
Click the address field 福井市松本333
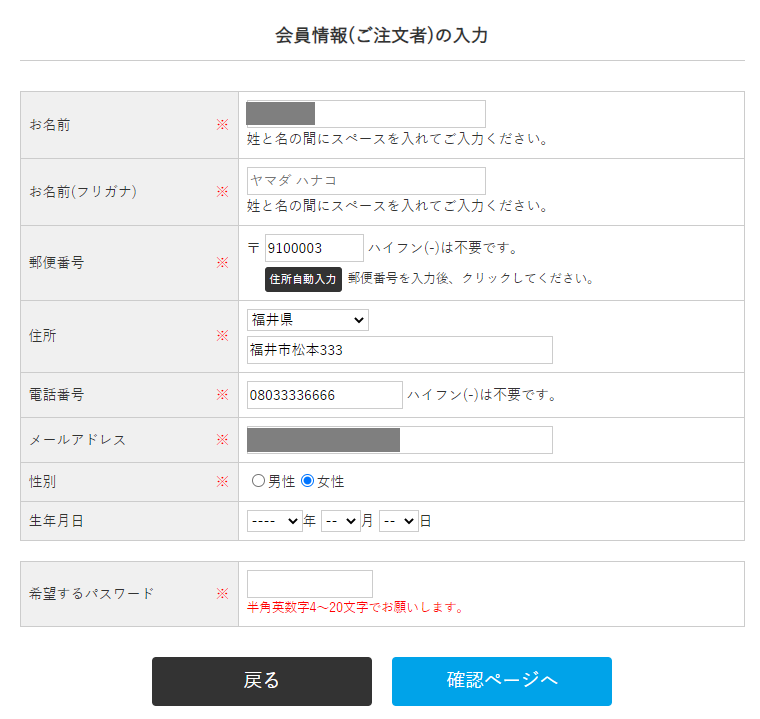[399, 350]
